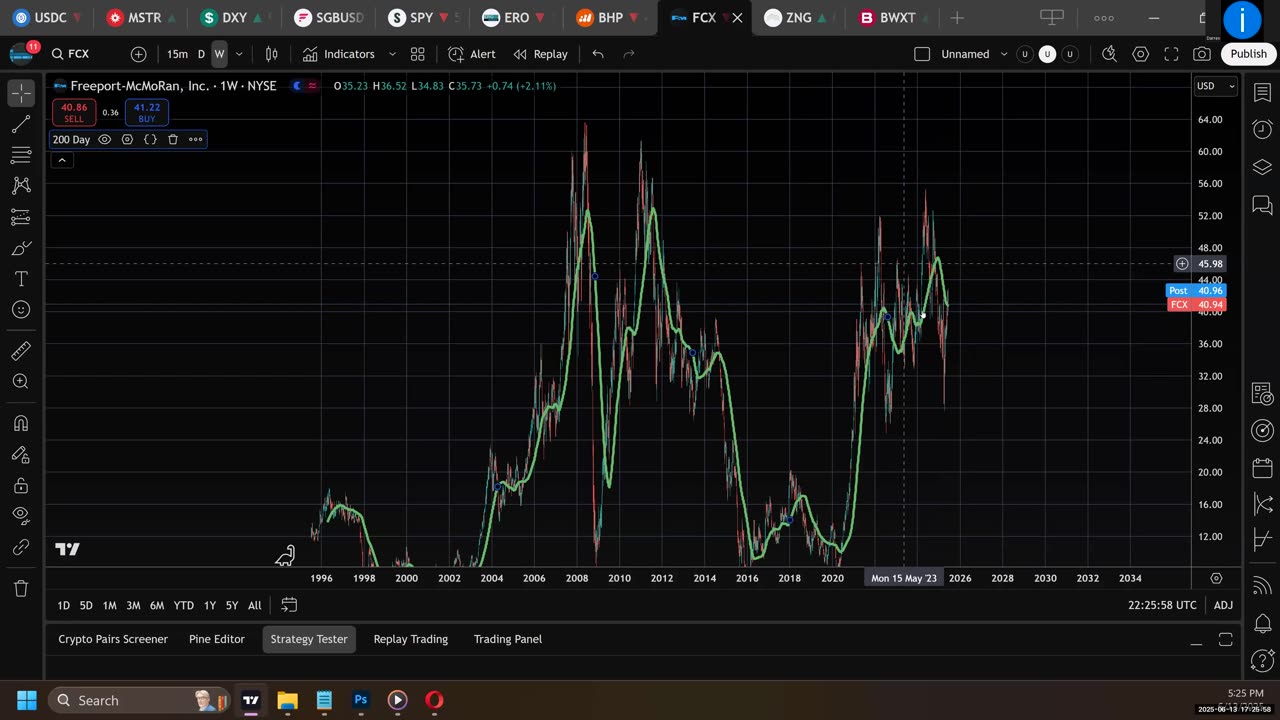The image size is (1280, 720).
Task: Open Indicators favorites dropdown arrow
Action: pos(392,54)
